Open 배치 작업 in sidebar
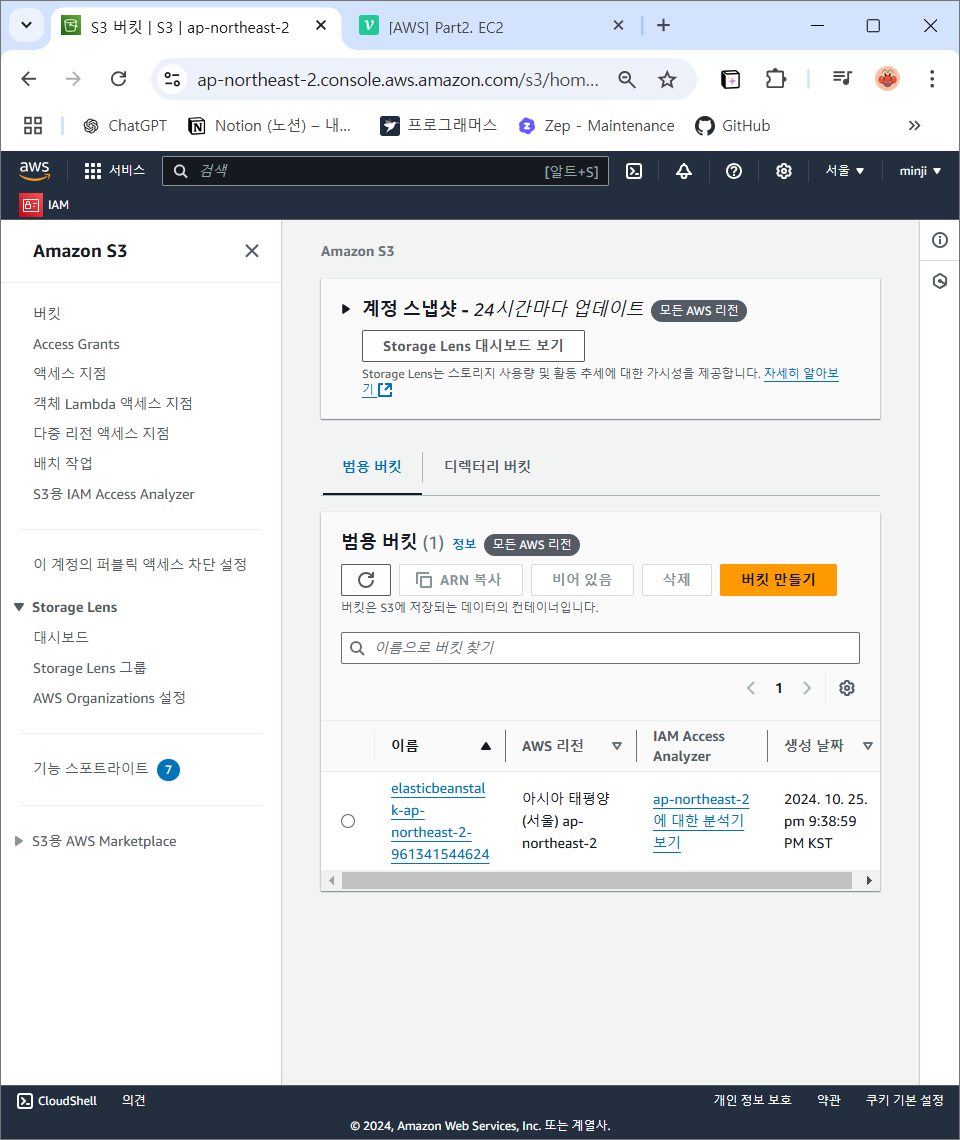The height and width of the screenshot is (1140, 960). pos(63,463)
